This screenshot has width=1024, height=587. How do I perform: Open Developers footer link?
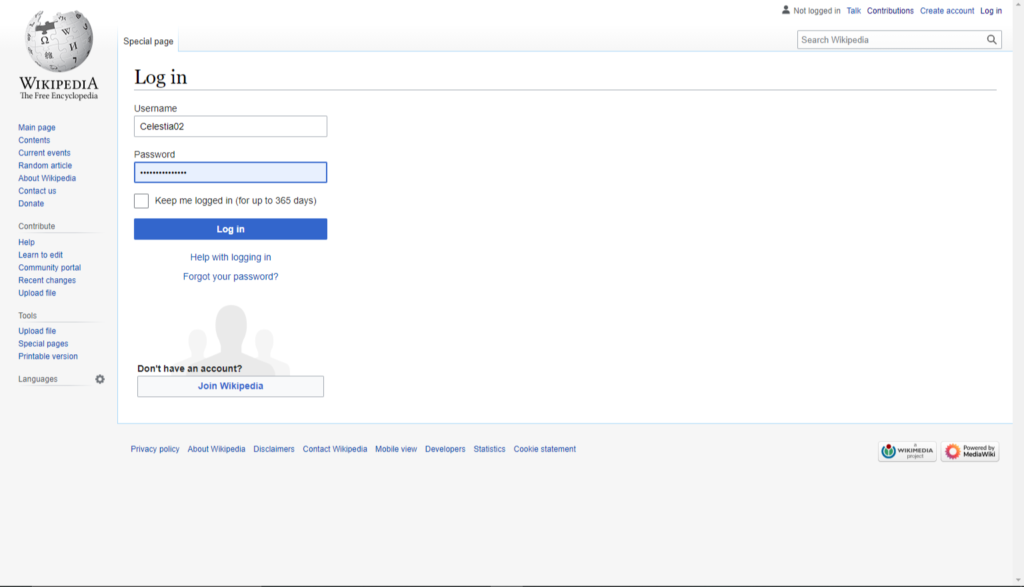point(445,449)
